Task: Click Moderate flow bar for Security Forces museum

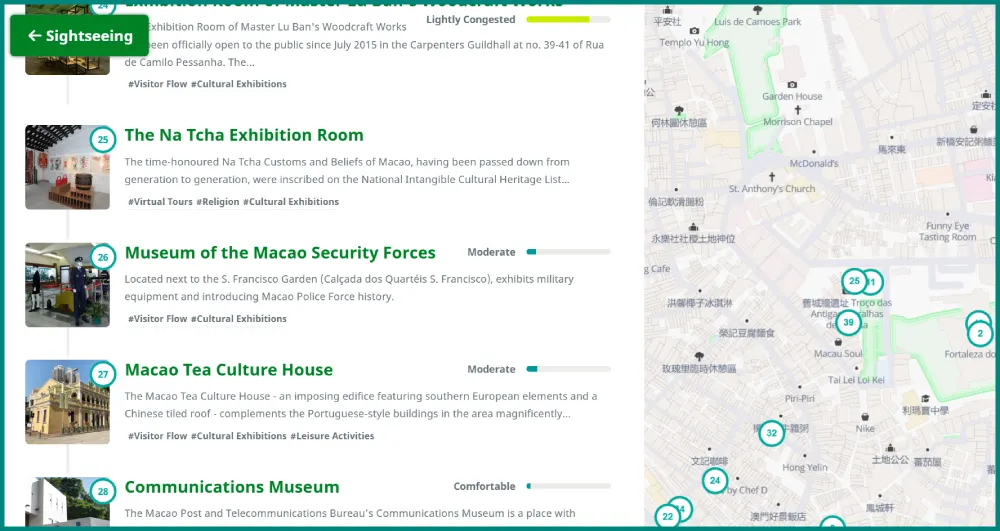Action: [568, 252]
